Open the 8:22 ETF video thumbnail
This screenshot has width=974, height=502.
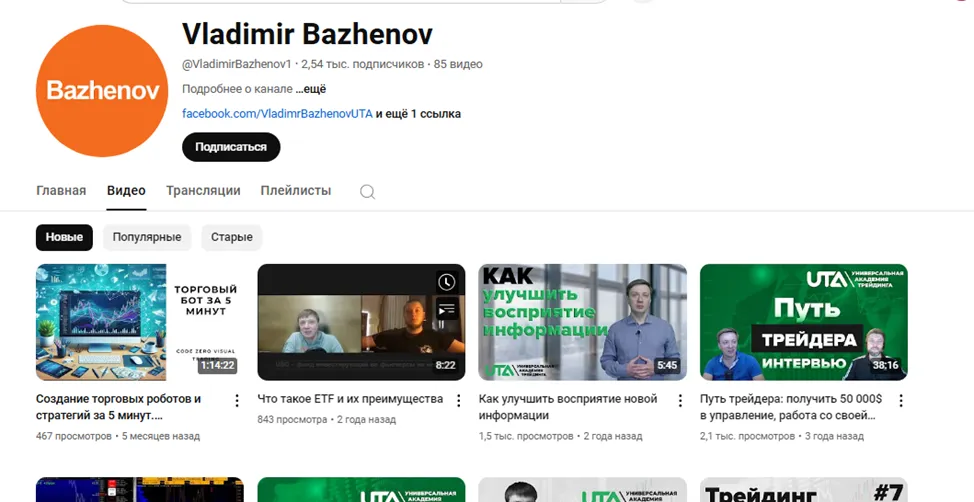pyautogui.click(x=361, y=322)
